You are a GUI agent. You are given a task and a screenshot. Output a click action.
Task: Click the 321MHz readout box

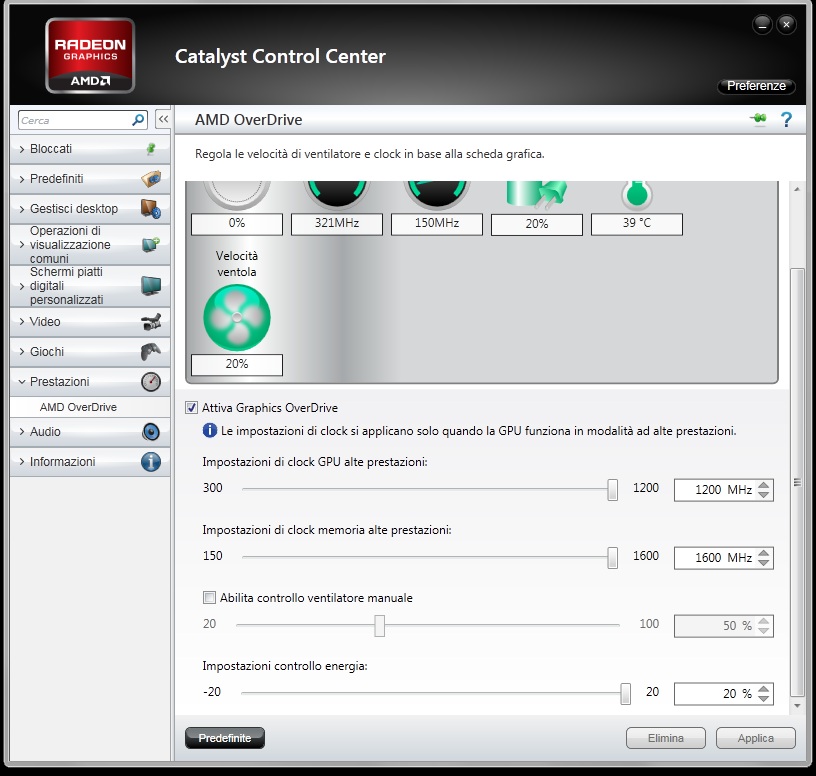(x=337, y=224)
